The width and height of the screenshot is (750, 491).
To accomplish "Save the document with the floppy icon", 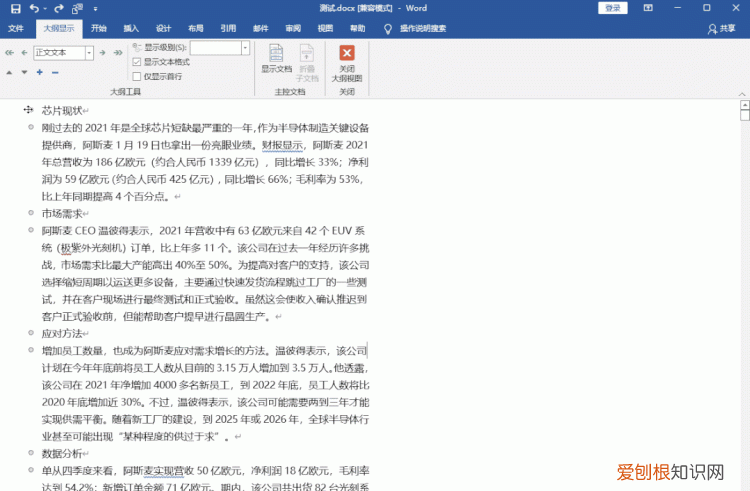I will point(15,9).
